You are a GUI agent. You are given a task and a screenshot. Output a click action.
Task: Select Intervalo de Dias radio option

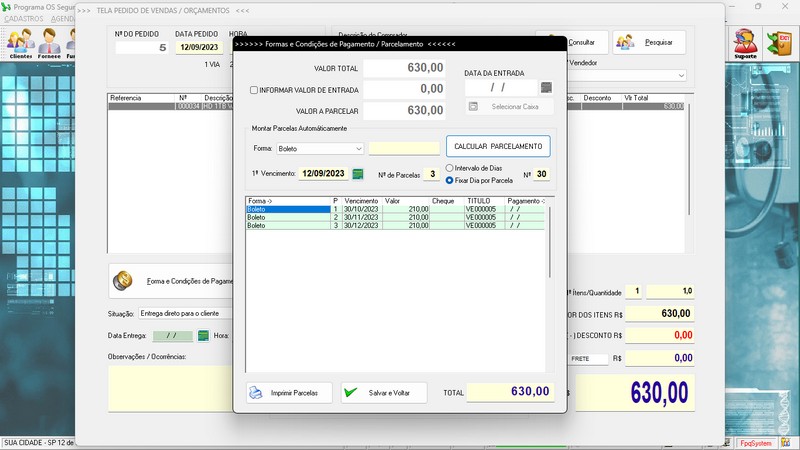[450, 168]
